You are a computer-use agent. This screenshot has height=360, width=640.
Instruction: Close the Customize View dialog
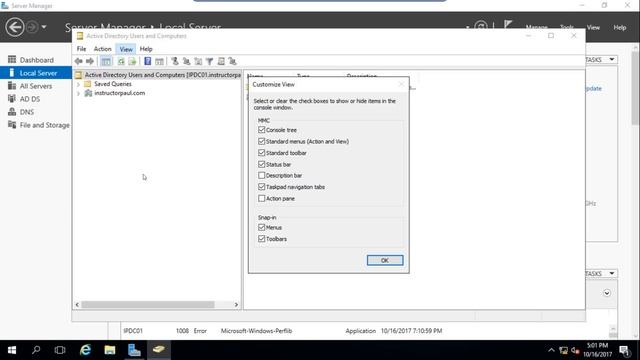coord(401,84)
